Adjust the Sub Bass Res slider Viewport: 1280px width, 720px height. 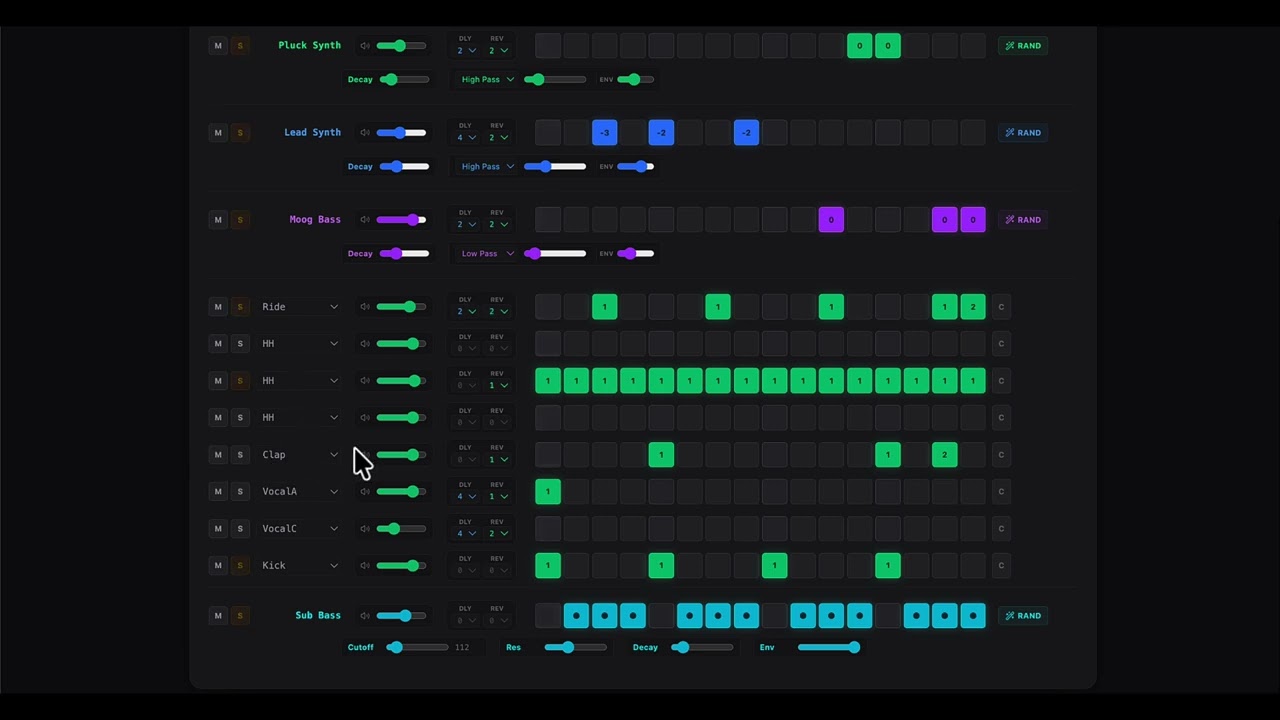coord(576,648)
